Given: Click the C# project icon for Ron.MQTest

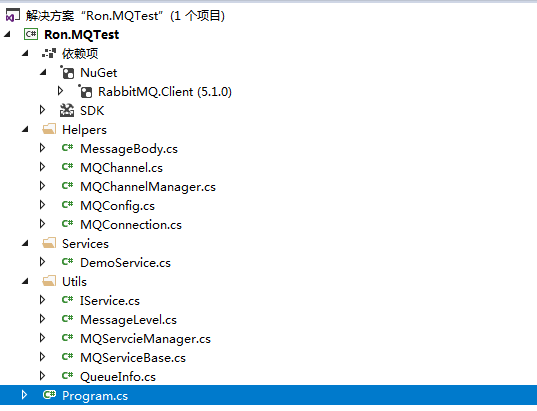Looking at the screenshot, I should 31,34.
